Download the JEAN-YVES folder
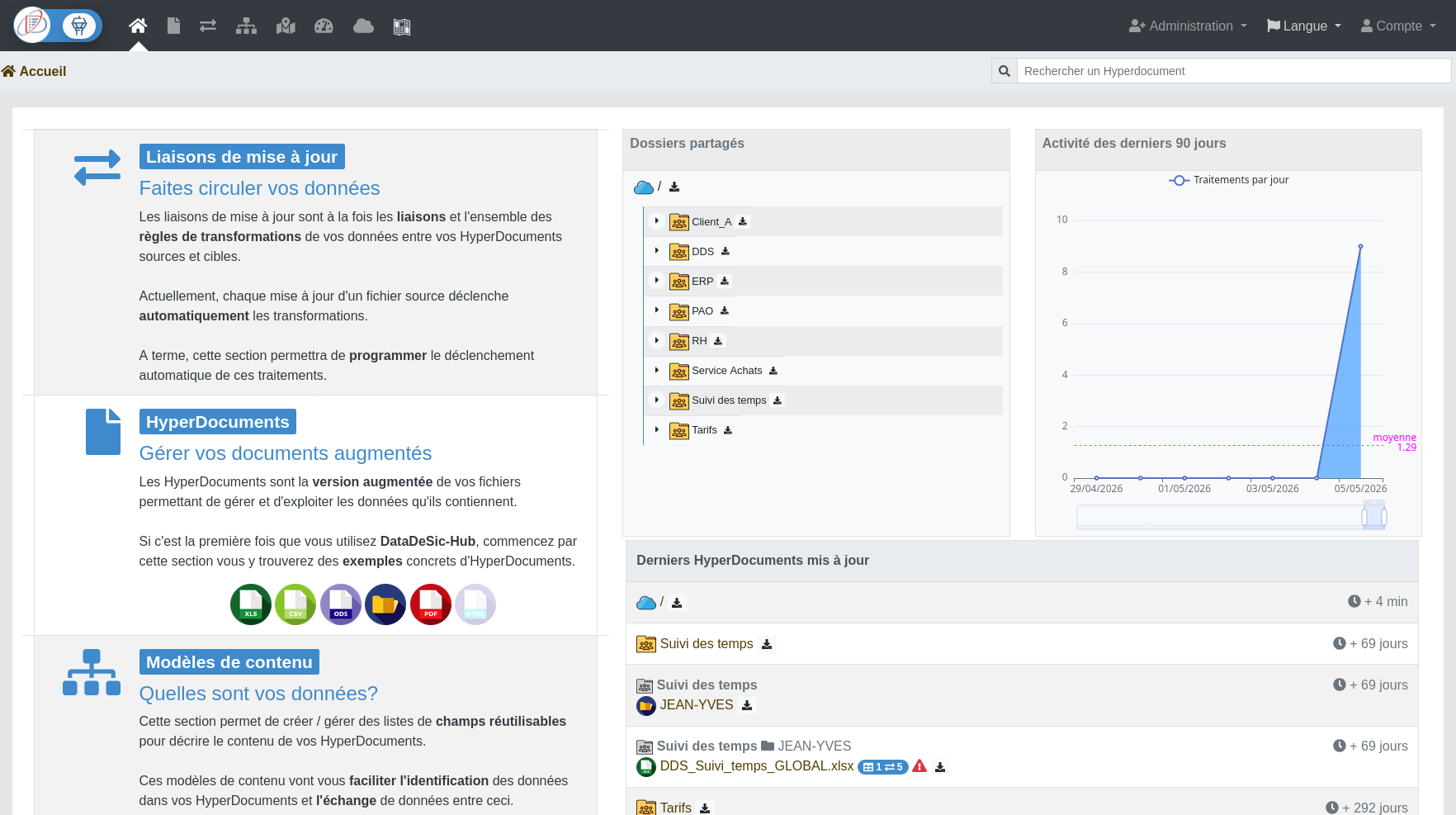This screenshot has height=815, width=1456. 747,705
